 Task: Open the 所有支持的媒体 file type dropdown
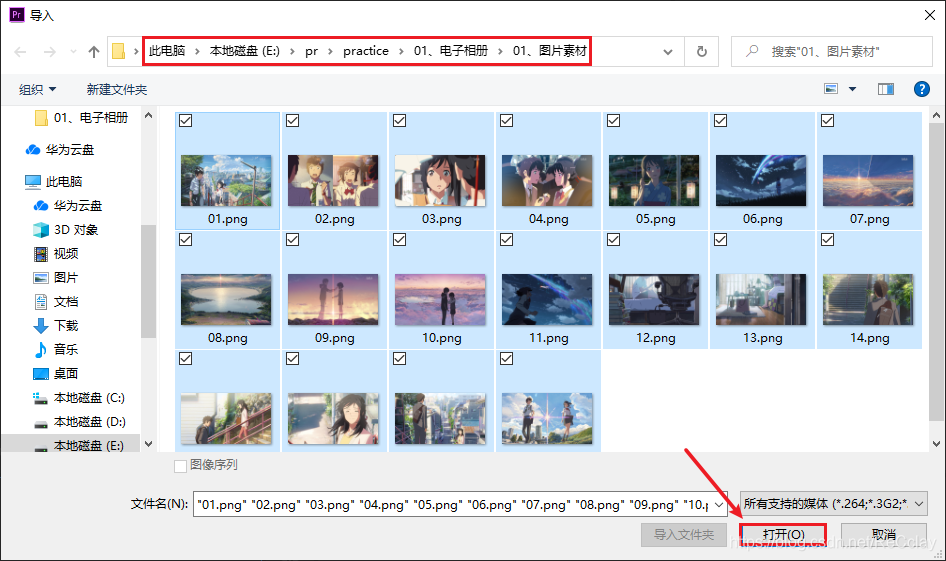pos(834,504)
